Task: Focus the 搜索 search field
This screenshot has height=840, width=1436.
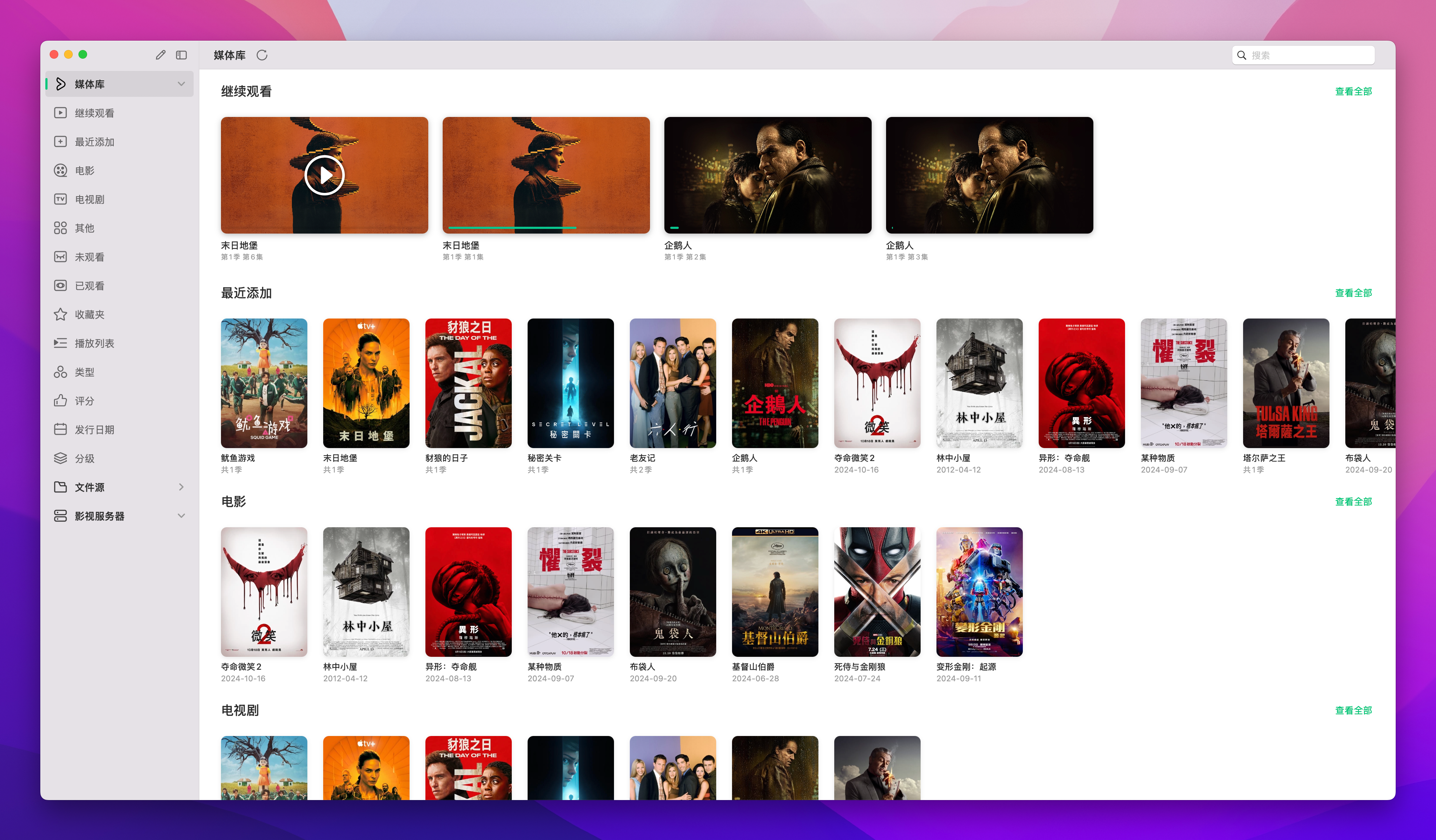Action: 1303,55
